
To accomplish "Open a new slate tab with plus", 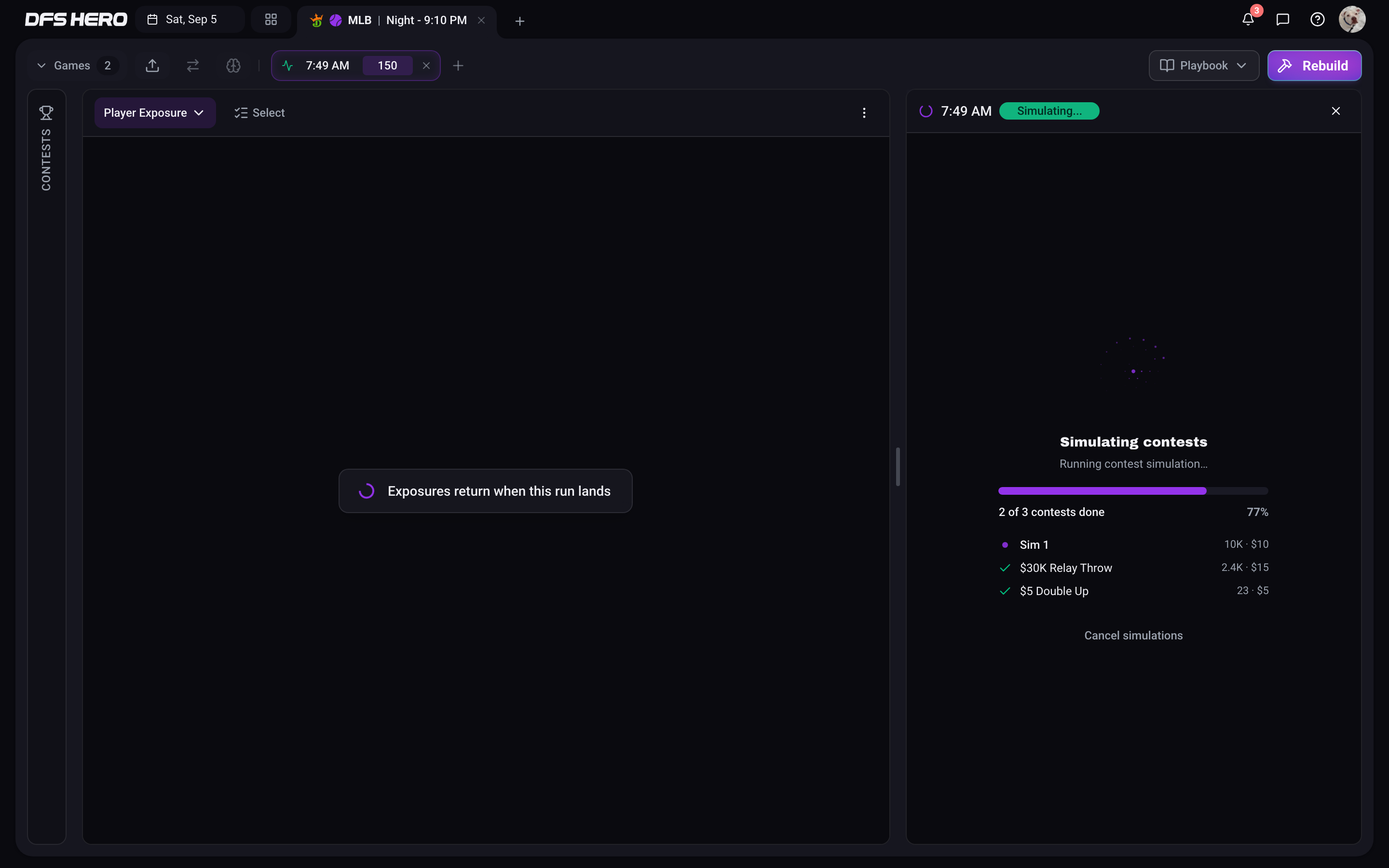I will [519, 21].
